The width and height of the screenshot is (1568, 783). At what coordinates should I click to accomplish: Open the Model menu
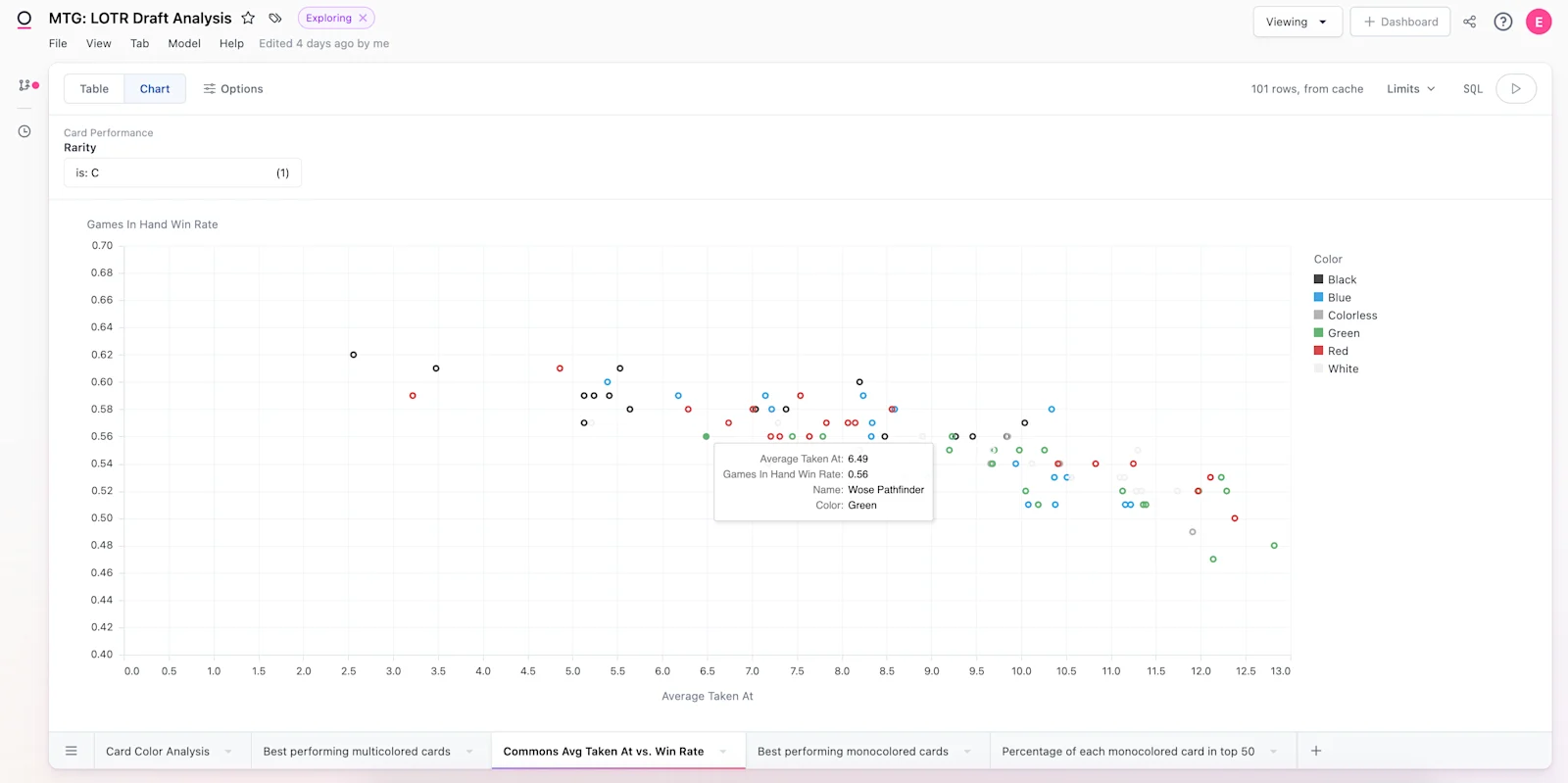tap(184, 43)
